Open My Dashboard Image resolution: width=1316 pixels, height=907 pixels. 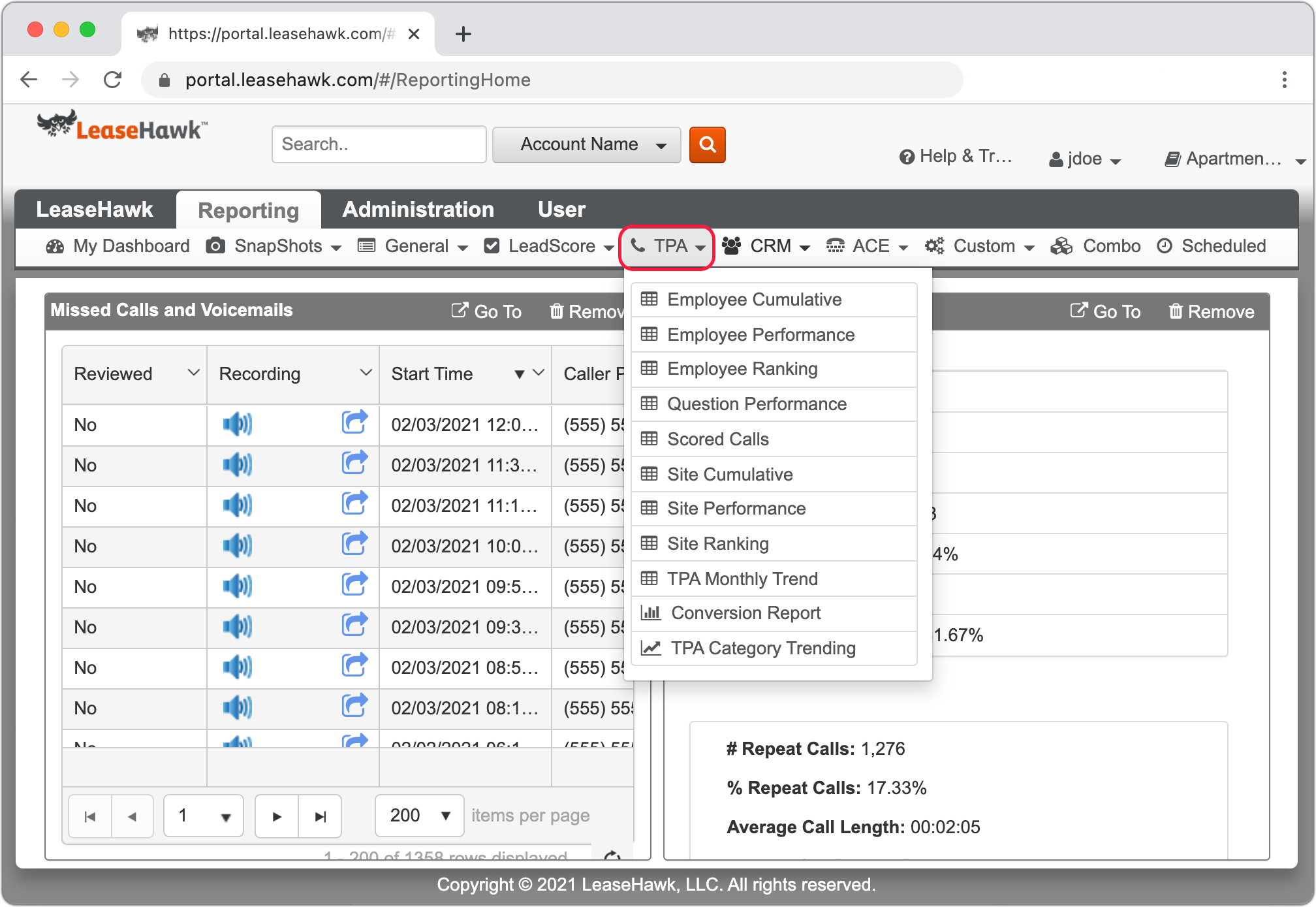click(x=118, y=246)
